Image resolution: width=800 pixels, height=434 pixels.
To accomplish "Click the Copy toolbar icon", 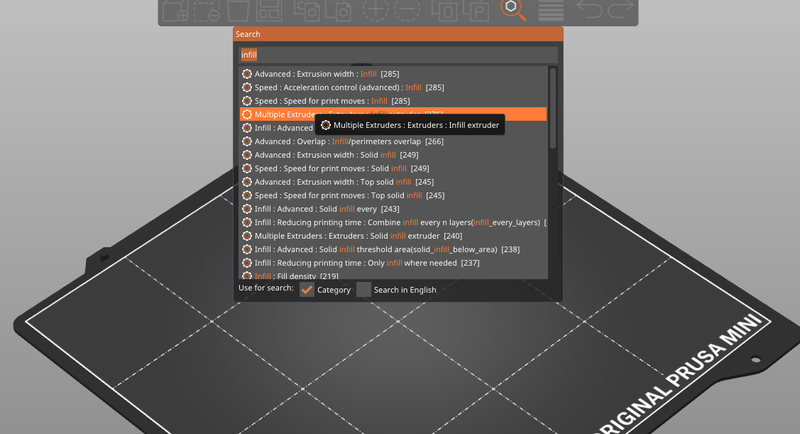I will (x=307, y=12).
